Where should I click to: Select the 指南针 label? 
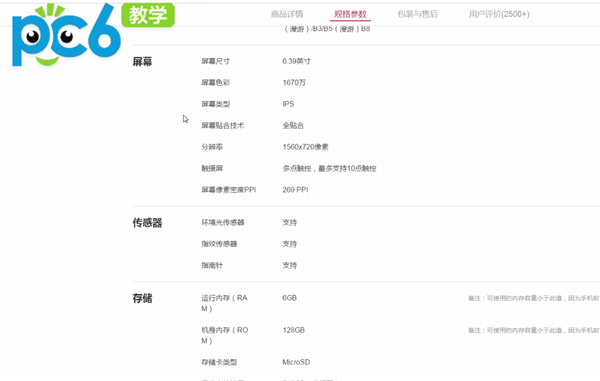pyautogui.click(x=212, y=265)
